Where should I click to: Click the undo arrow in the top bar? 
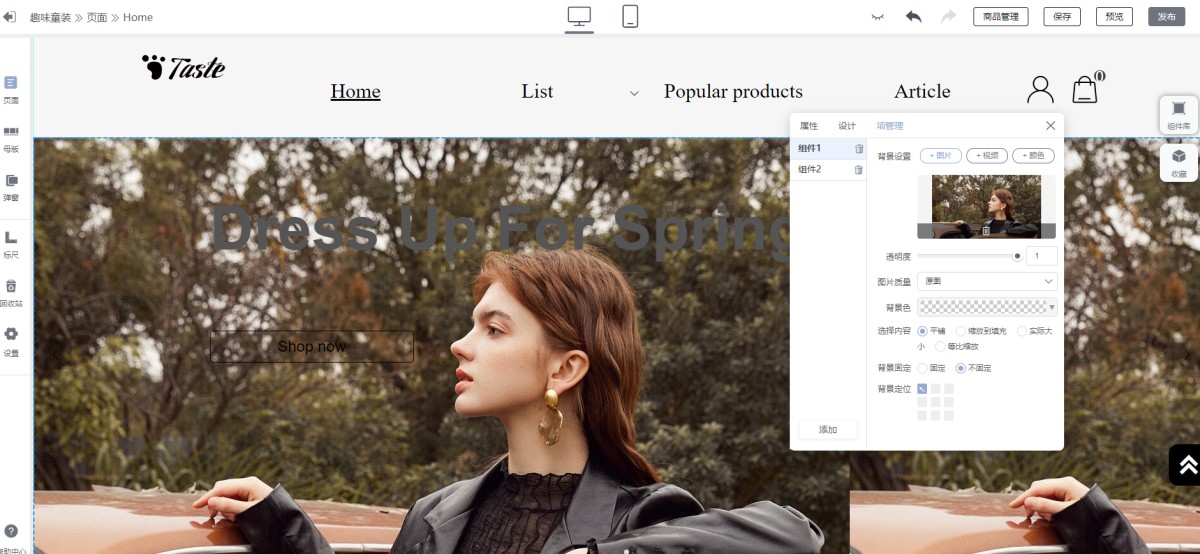tap(913, 16)
